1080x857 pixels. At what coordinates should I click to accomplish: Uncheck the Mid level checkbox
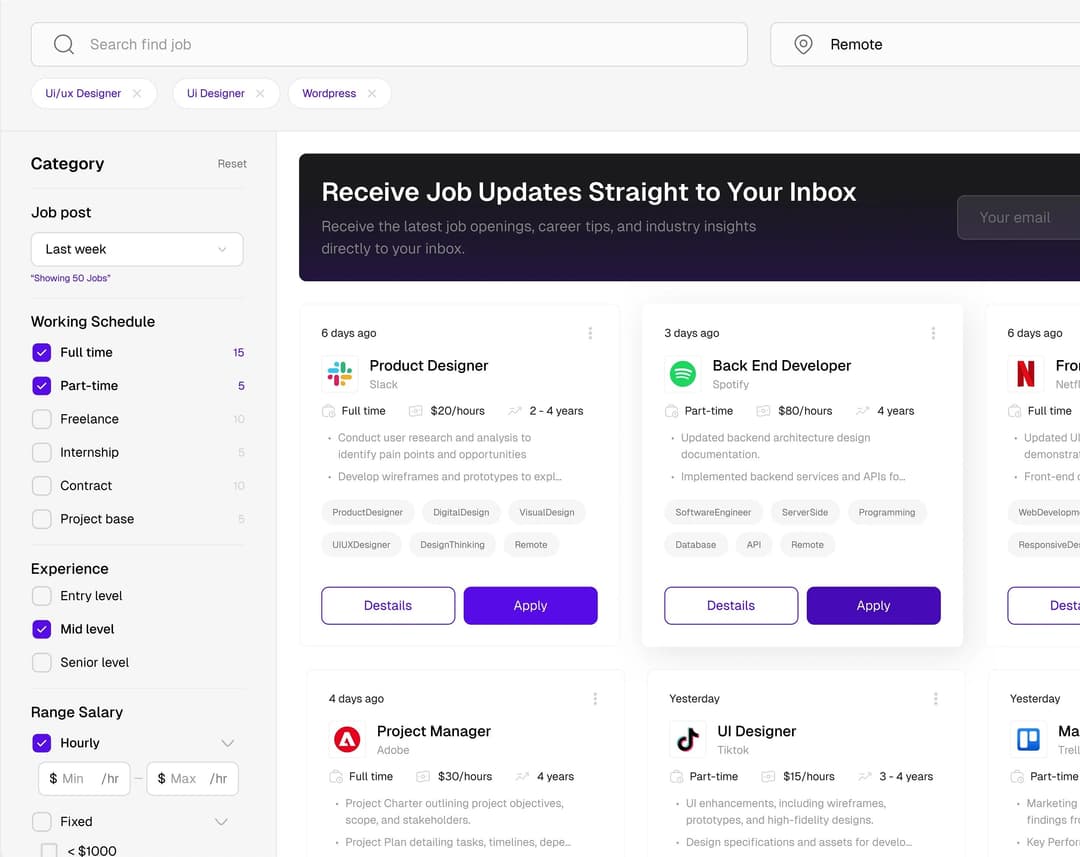(x=42, y=629)
